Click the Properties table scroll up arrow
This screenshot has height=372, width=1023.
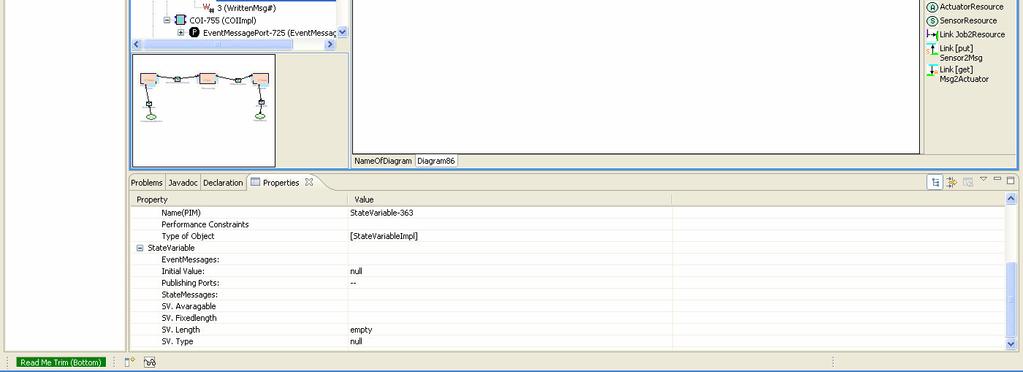(1011, 199)
